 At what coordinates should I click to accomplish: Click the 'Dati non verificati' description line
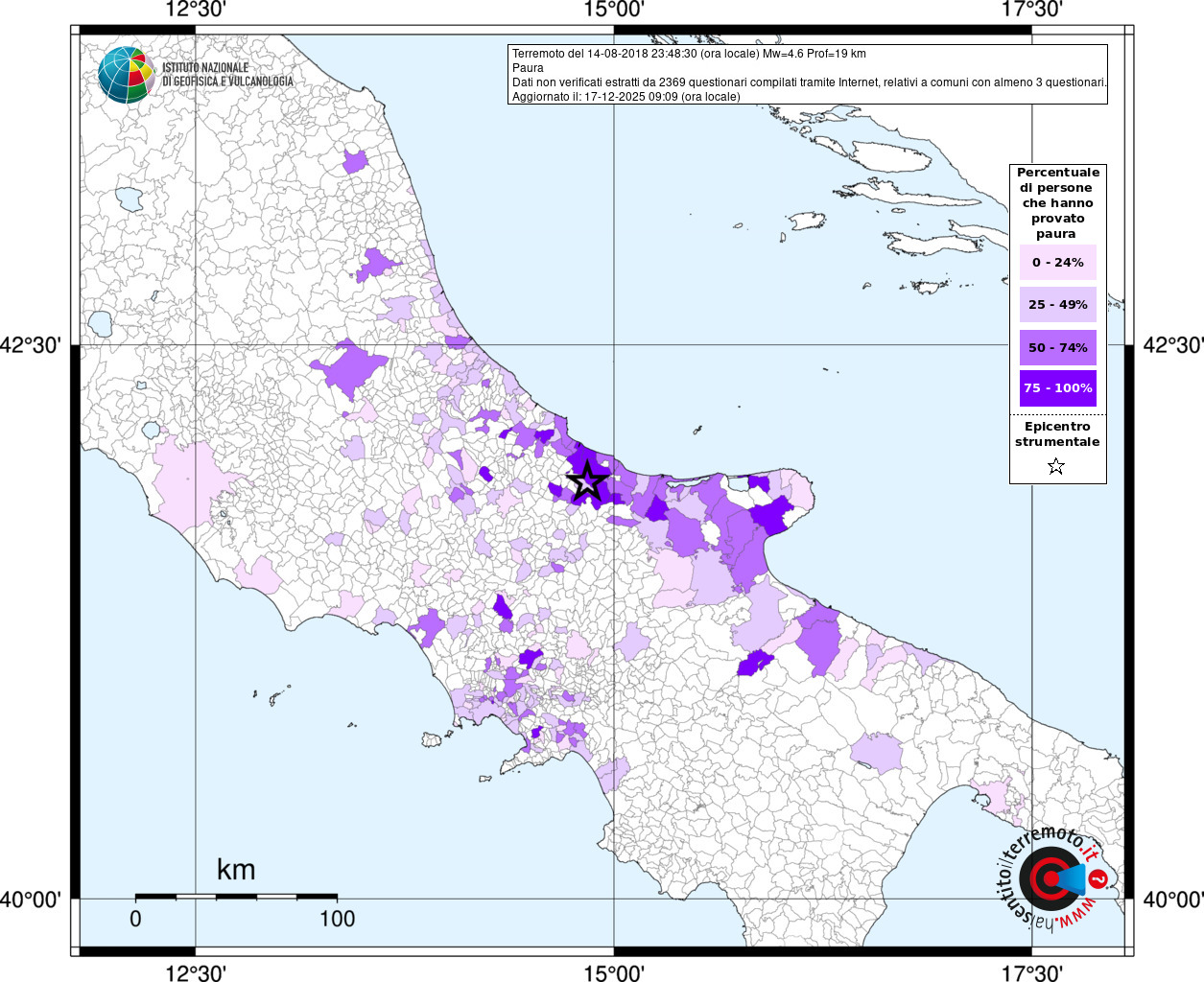(x=810, y=82)
